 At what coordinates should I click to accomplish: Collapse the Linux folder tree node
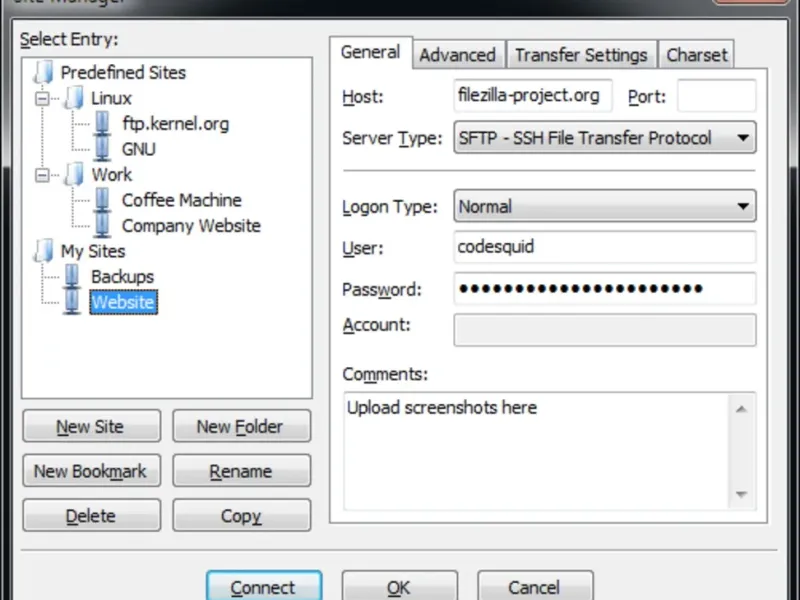42,98
